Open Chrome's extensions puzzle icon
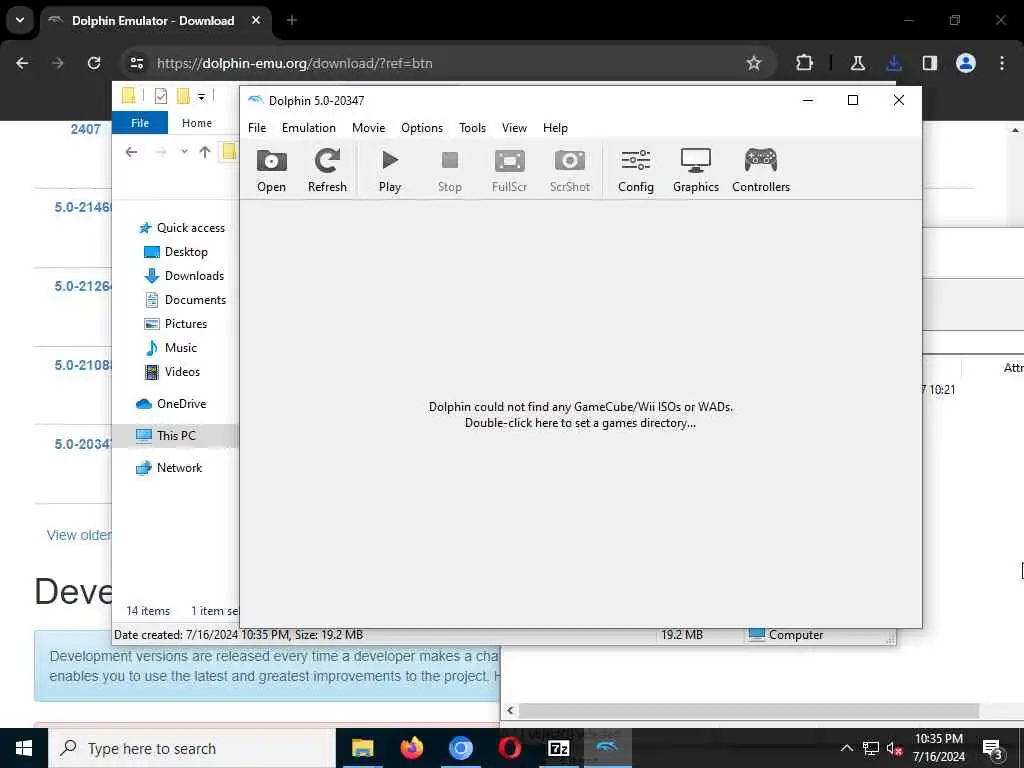Viewport: 1024px width, 768px height. click(805, 63)
